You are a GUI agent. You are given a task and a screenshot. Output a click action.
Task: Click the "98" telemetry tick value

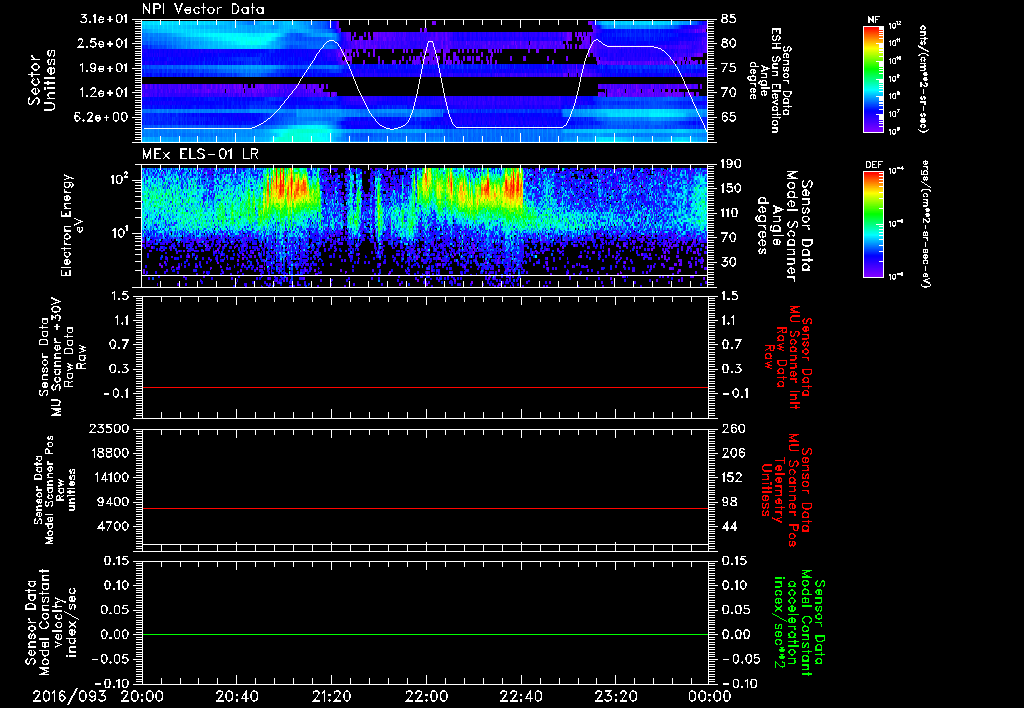point(729,502)
